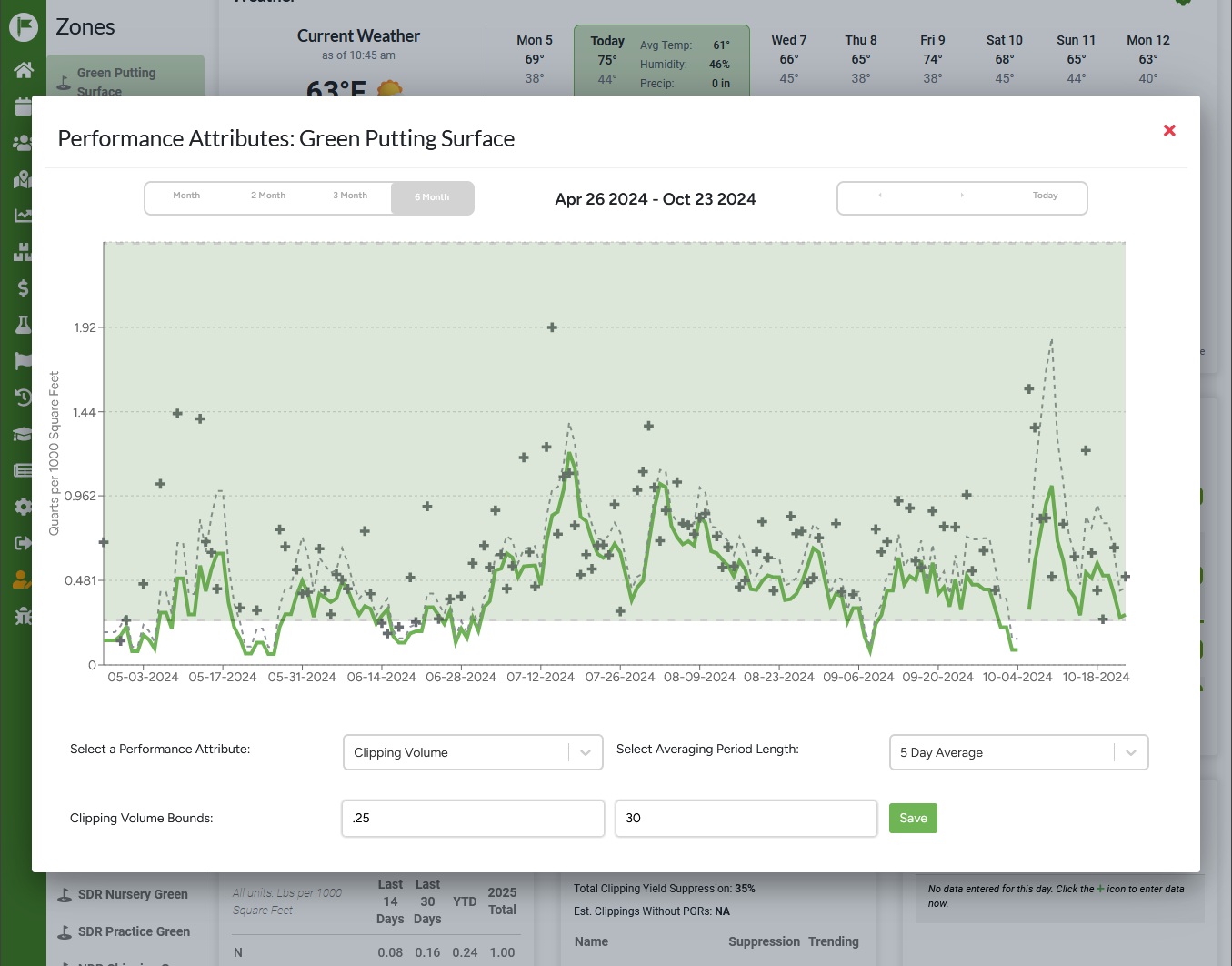
Task: Go to next date range arrow
Action: [x=962, y=196]
